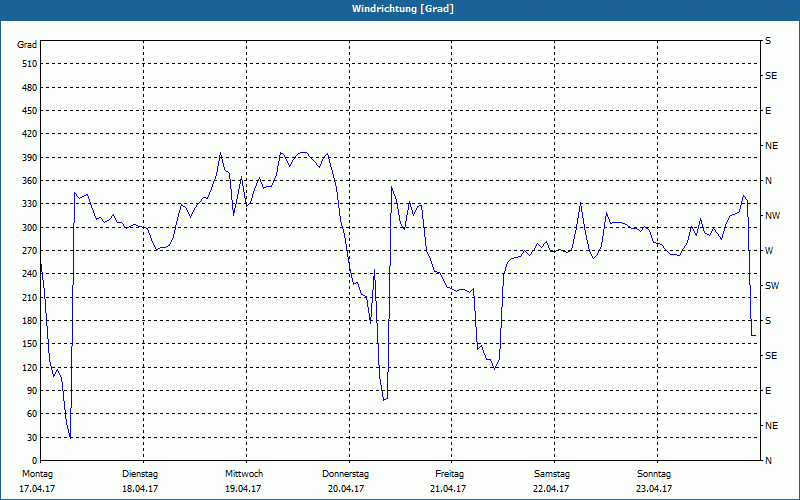The height and width of the screenshot is (500, 800).
Task: Click the SE compass label just above 120
Action: point(771,356)
